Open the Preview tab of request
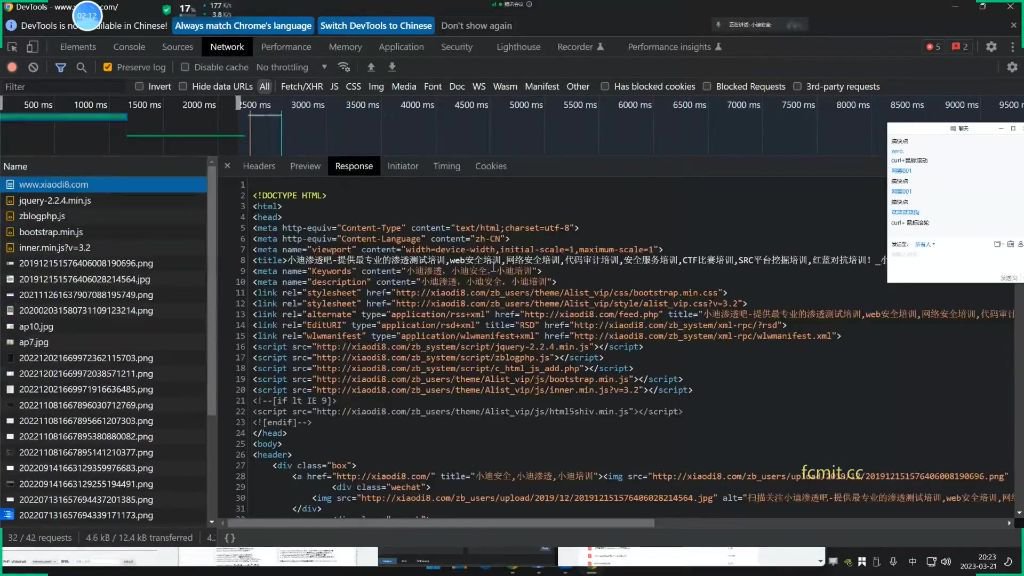The height and width of the screenshot is (576, 1024). pyautogui.click(x=305, y=166)
